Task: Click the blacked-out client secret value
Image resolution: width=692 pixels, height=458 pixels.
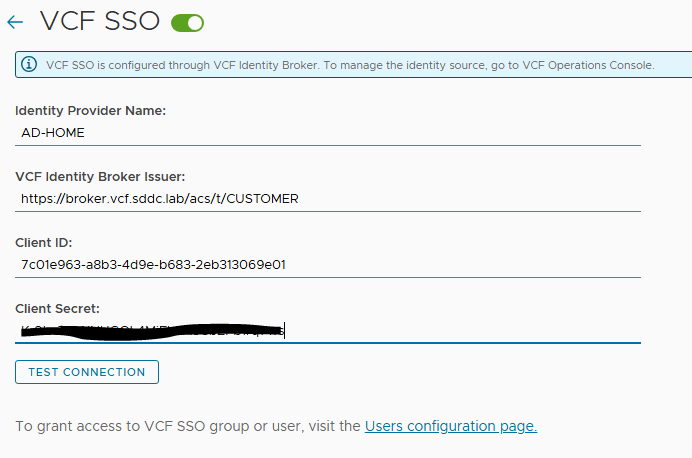Action: pyautogui.click(x=150, y=330)
